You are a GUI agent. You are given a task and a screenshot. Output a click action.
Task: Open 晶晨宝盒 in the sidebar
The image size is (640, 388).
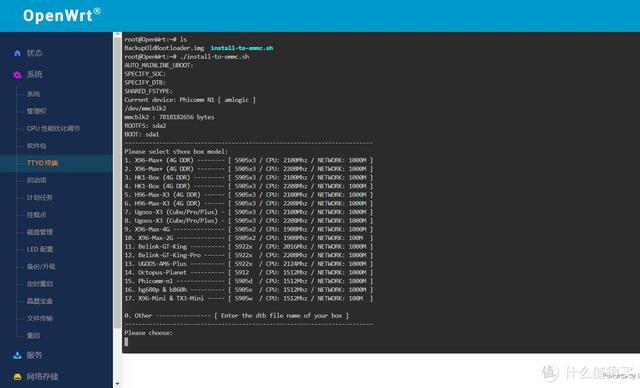click(40, 301)
